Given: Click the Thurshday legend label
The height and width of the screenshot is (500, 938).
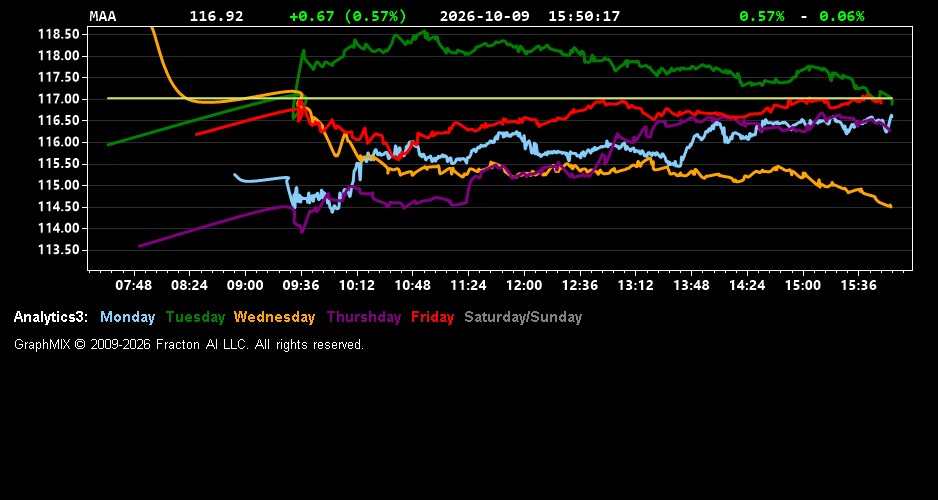Looking at the screenshot, I should pyautogui.click(x=364, y=317).
